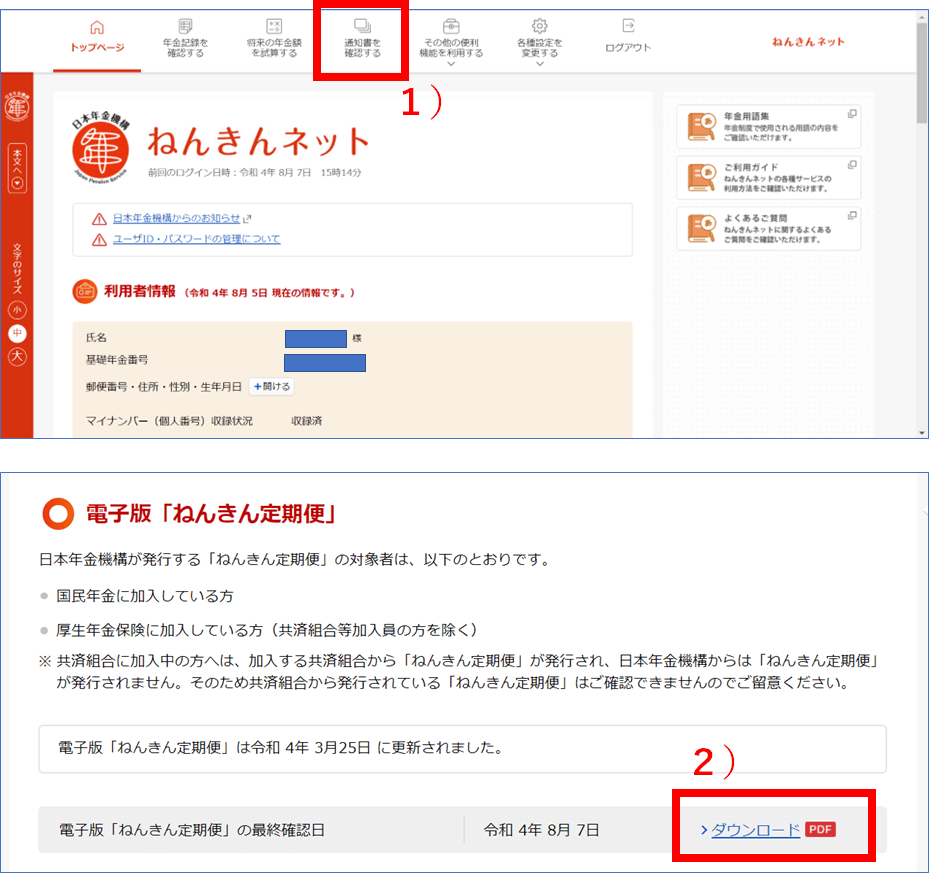
Task: Click the 前回のログイン日時 text line
Action: tap(254, 172)
